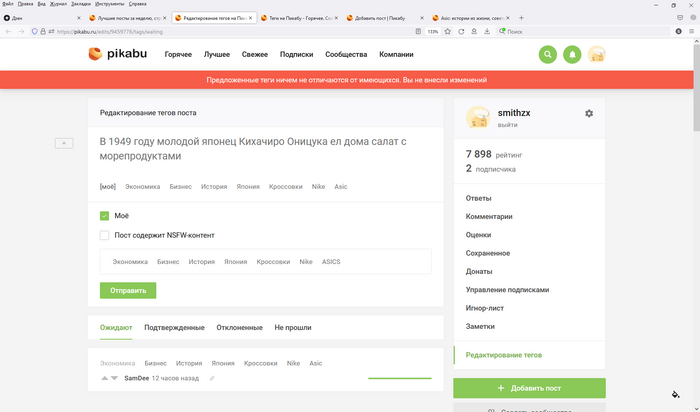This screenshot has width=700, height=412.
Task: Click the Nike tag under post title
Action: [318, 187]
